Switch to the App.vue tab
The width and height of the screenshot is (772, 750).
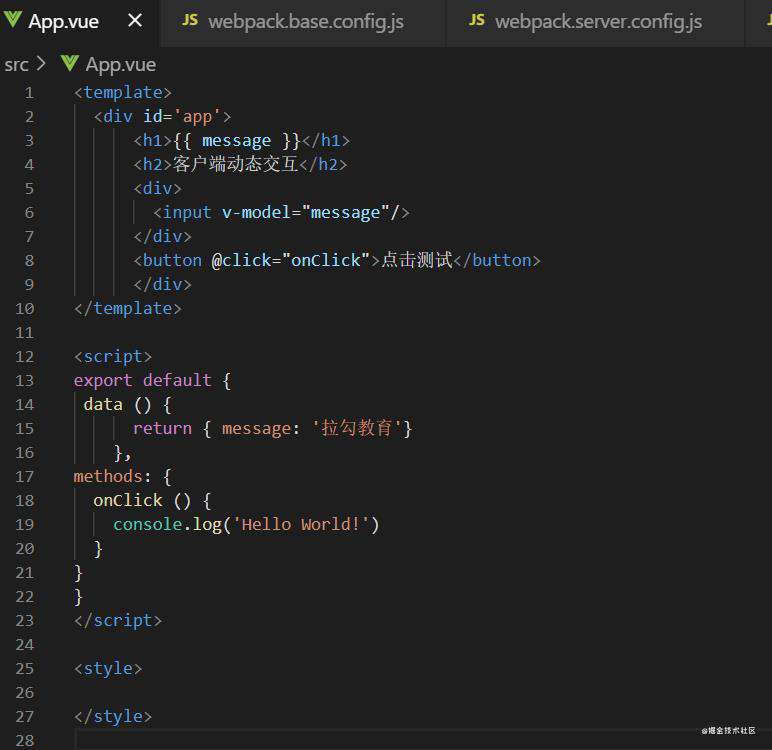pos(79,22)
